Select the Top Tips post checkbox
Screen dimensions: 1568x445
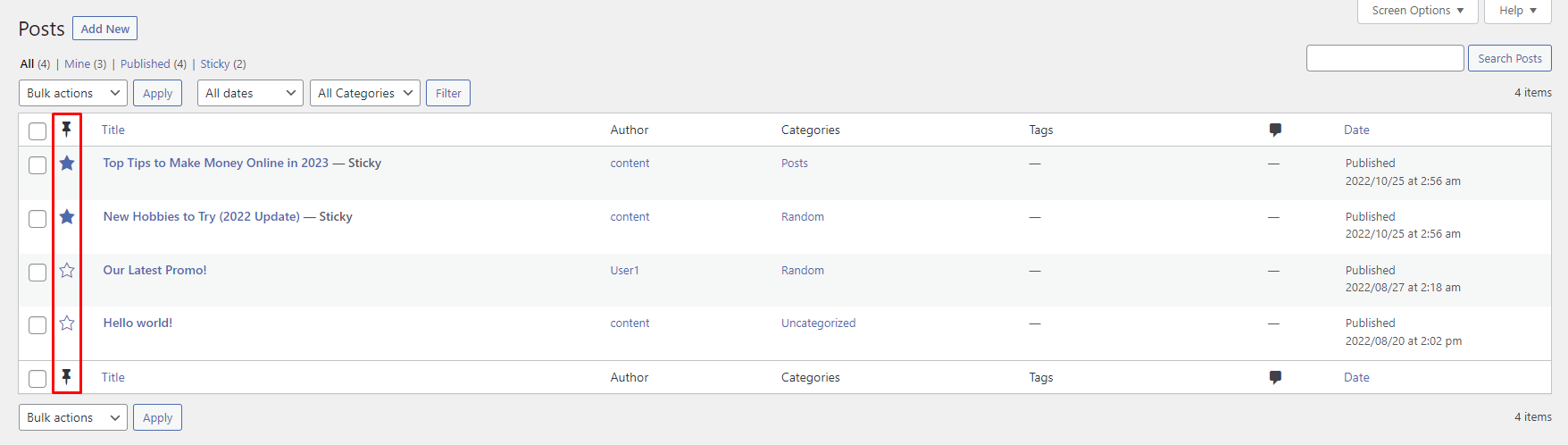pyautogui.click(x=38, y=165)
